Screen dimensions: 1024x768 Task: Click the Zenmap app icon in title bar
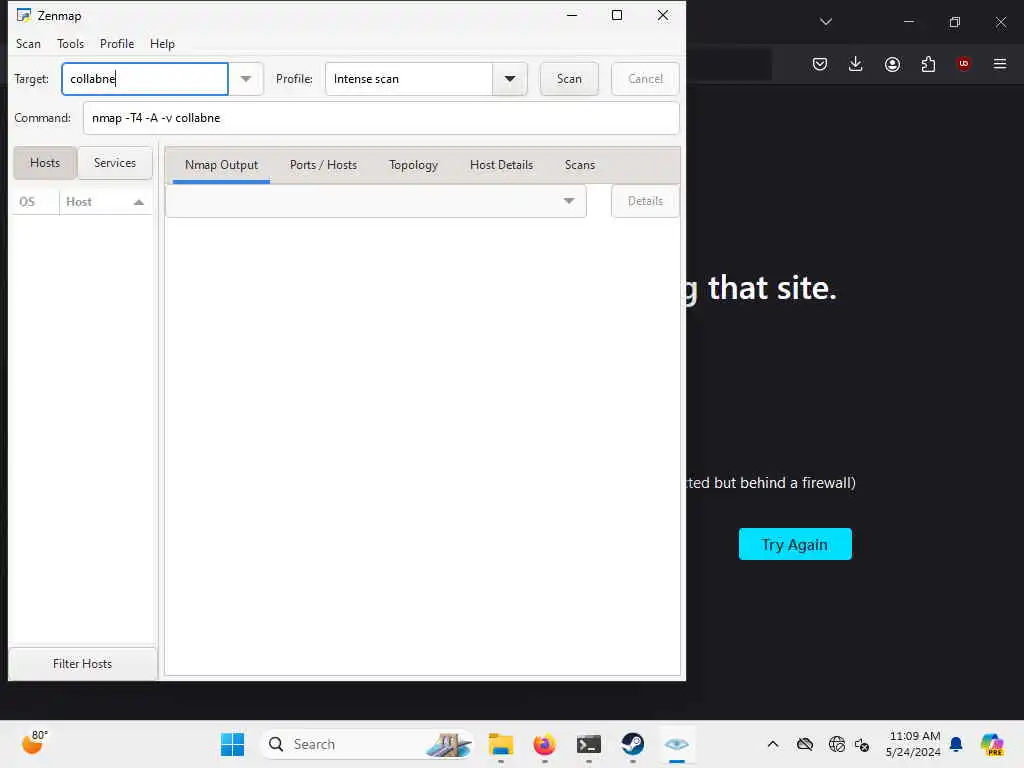24,15
